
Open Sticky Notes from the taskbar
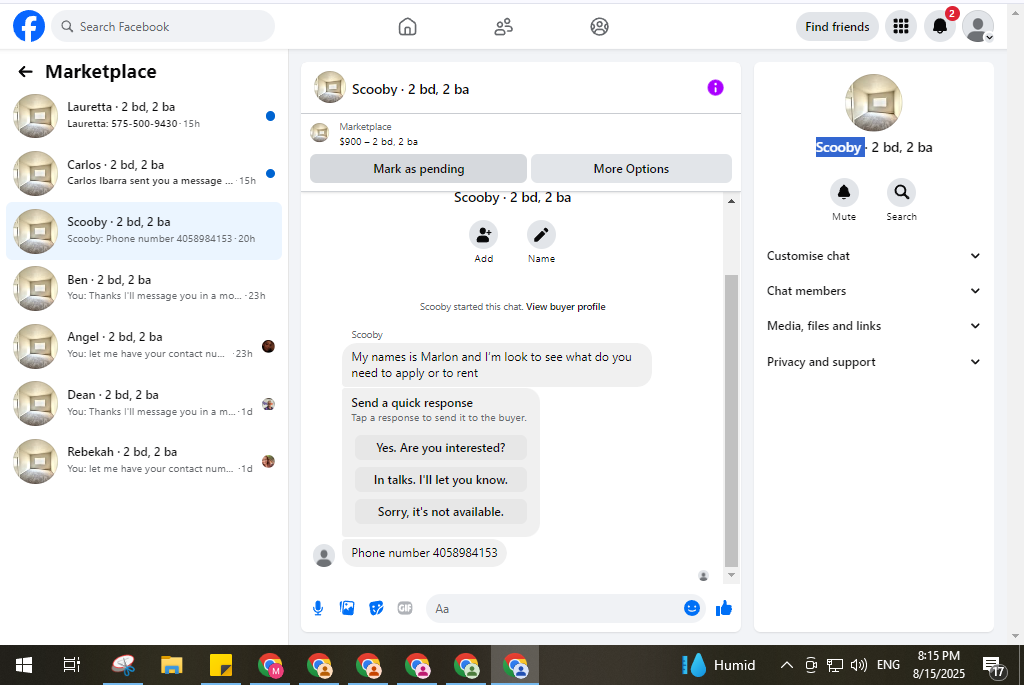coord(221,665)
